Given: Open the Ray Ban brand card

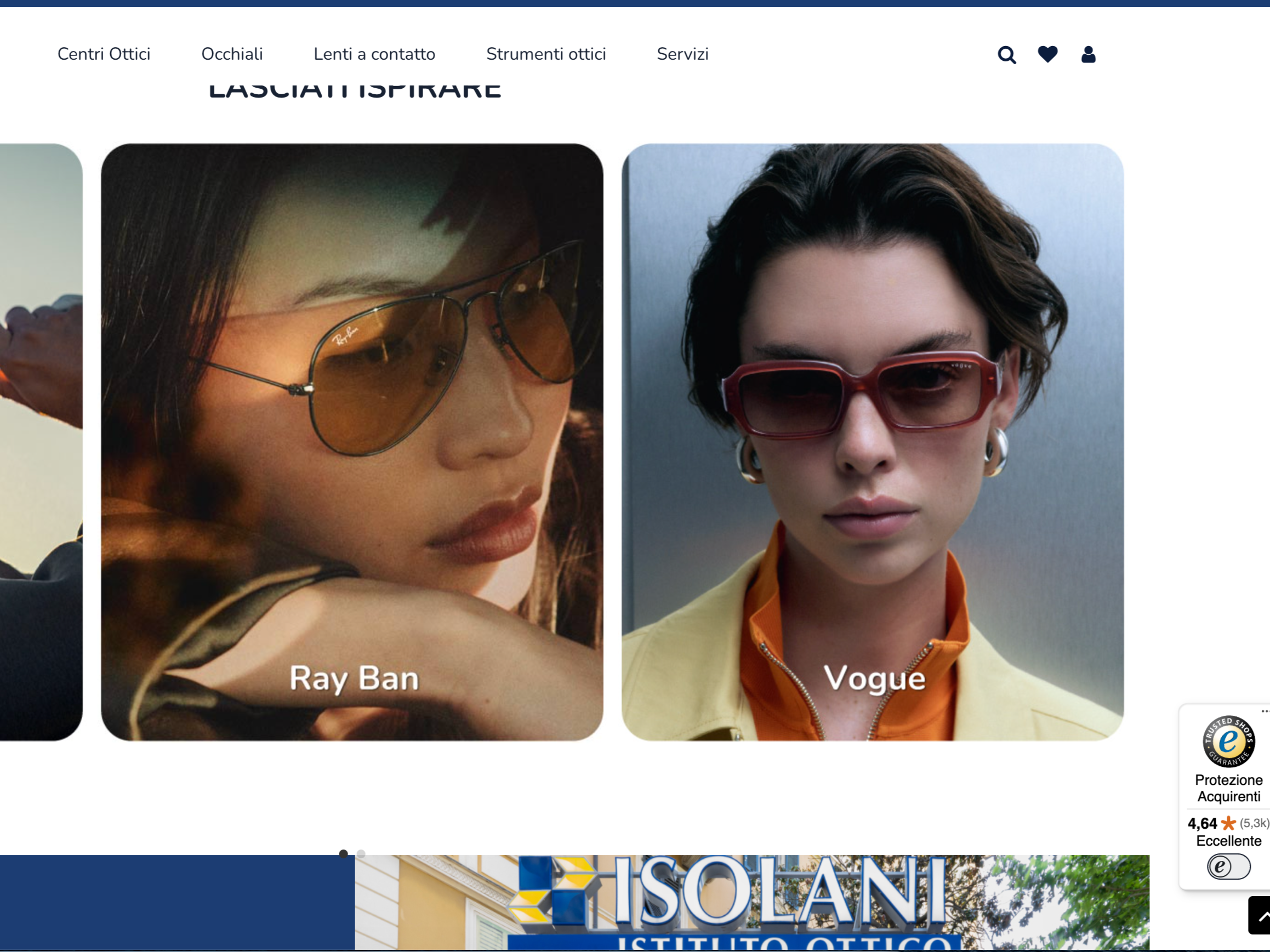Looking at the screenshot, I should (x=352, y=442).
